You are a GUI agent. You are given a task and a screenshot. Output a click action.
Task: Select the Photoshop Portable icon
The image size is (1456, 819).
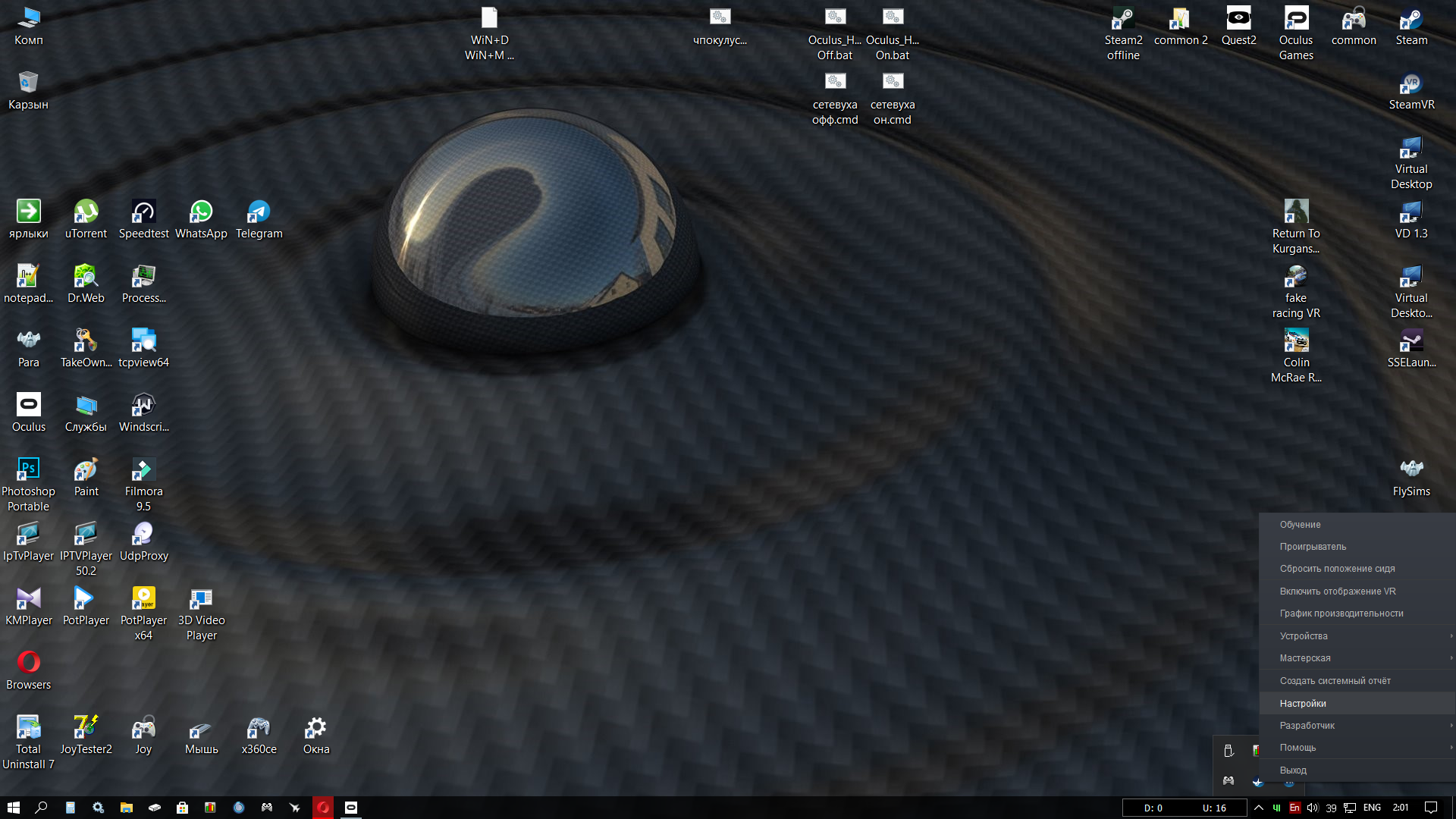pyautogui.click(x=28, y=484)
